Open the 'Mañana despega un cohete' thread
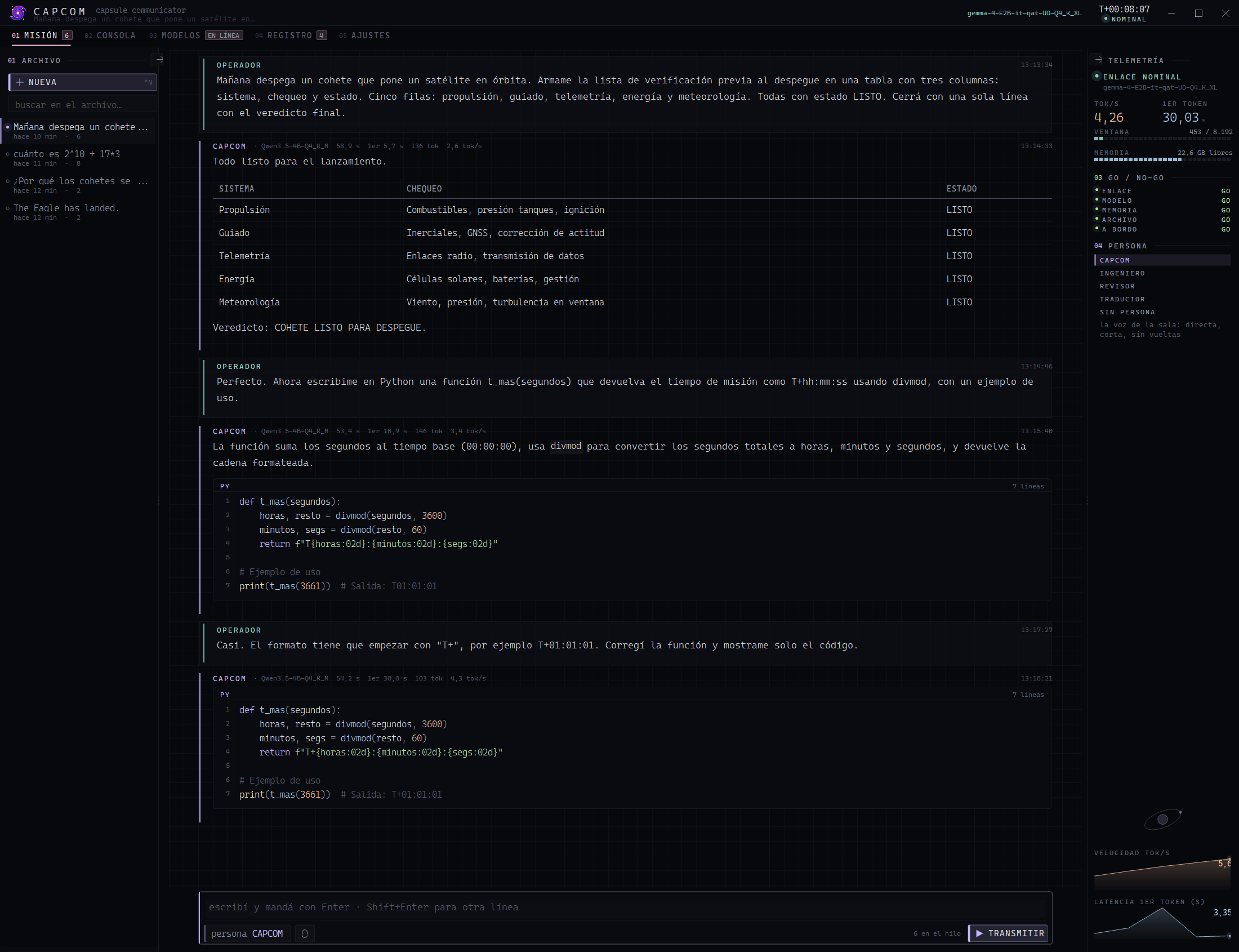The width and height of the screenshot is (1239, 952). coord(79,131)
